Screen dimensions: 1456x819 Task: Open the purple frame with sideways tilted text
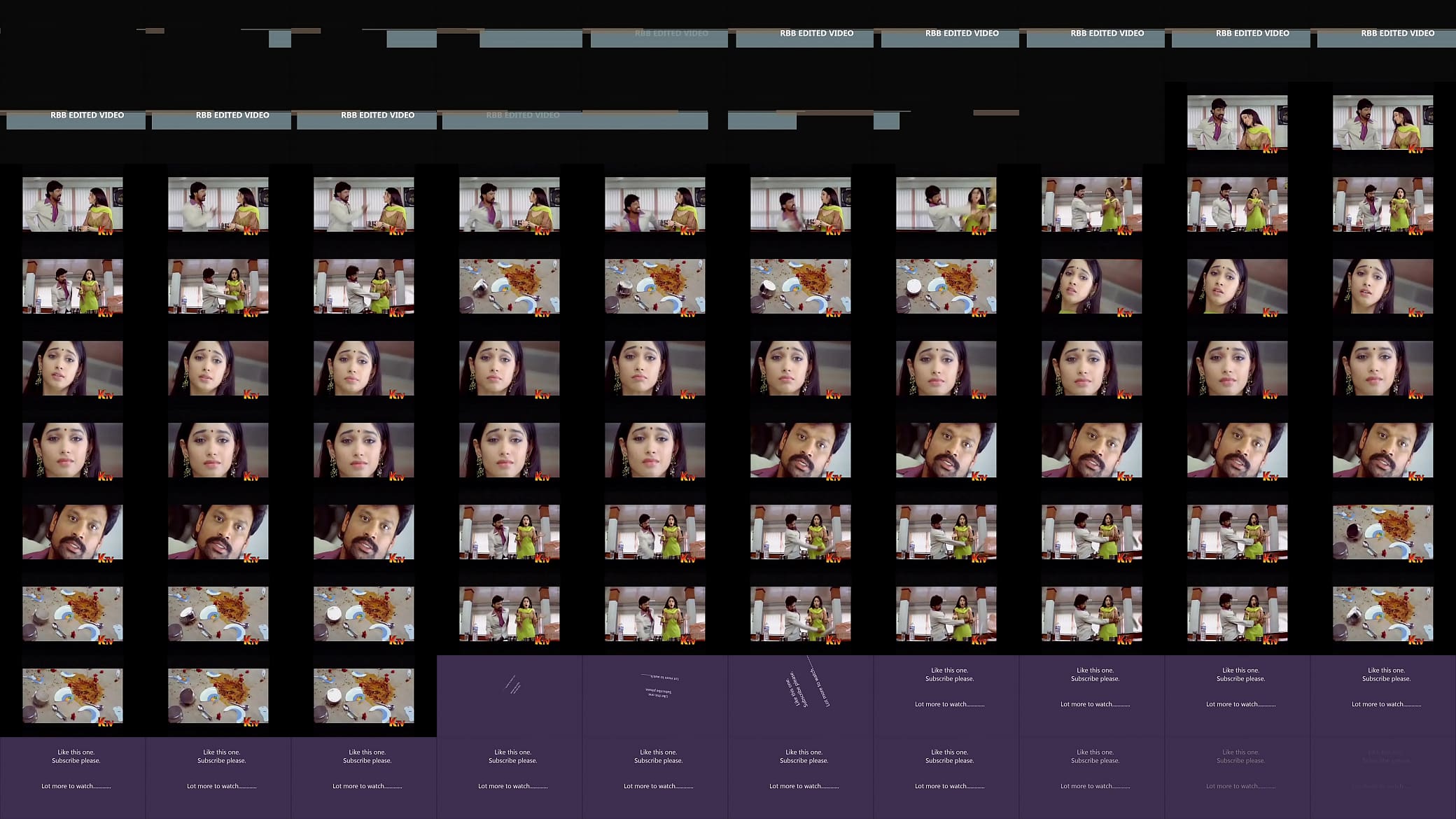[801, 696]
